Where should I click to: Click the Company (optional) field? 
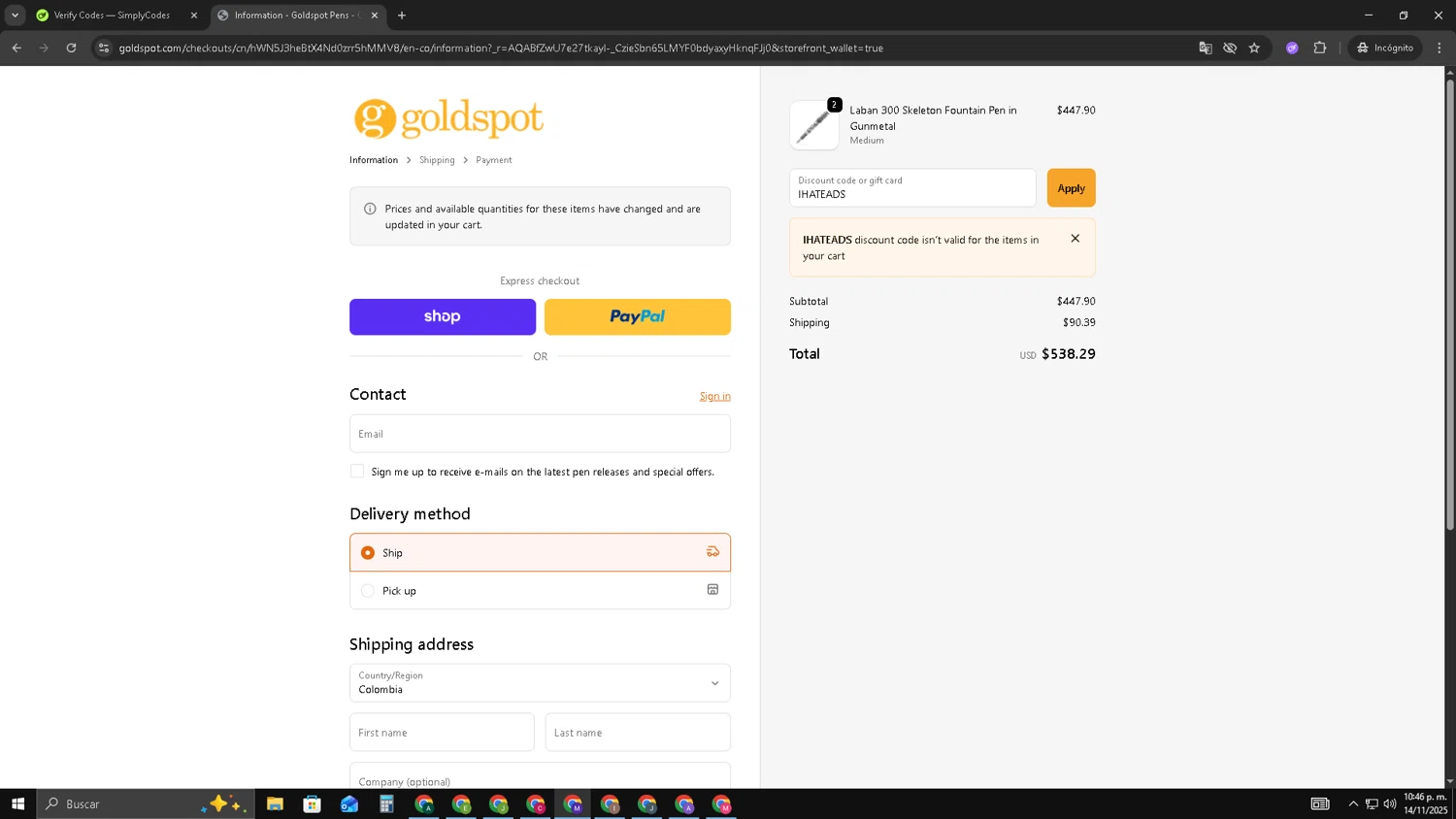pos(540,776)
